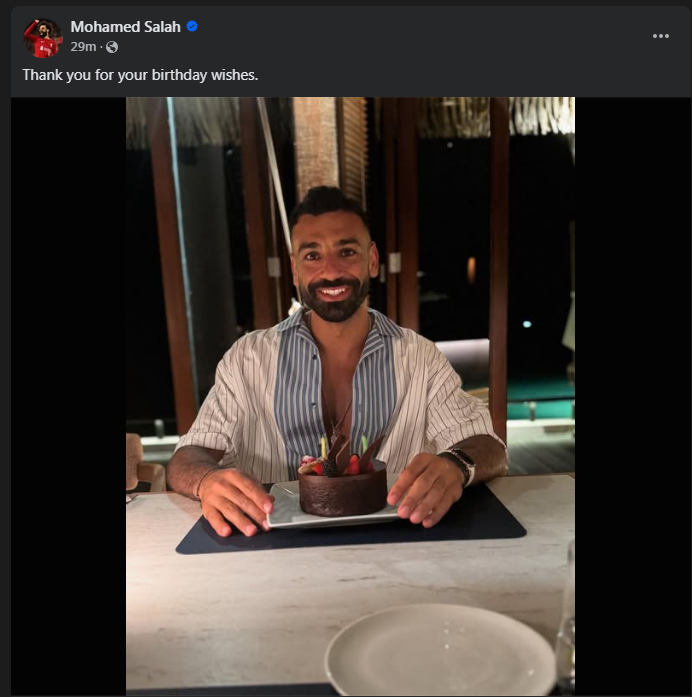Click the empty white plate in photo
This screenshot has height=697, width=692.
pyautogui.click(x=439, y=650)
